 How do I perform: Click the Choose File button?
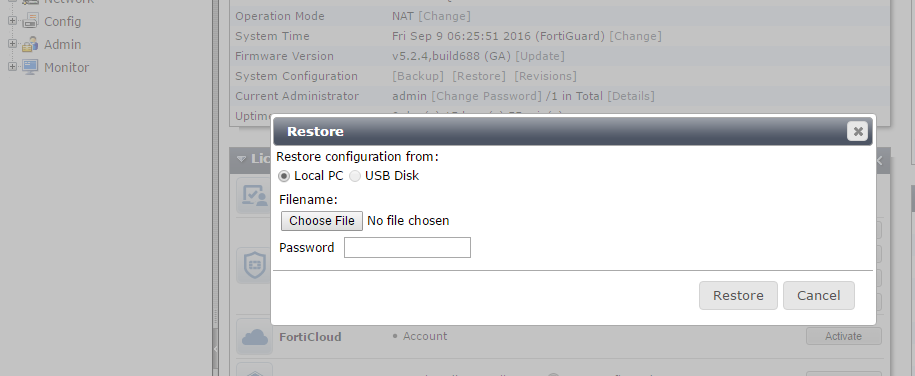click(x=322, y=221)
